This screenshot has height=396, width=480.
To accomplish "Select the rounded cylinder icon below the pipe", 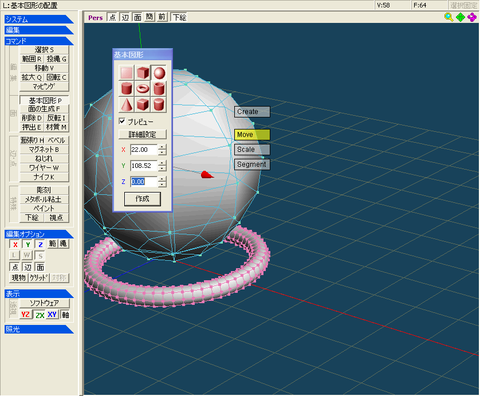I will pos(159,105).
